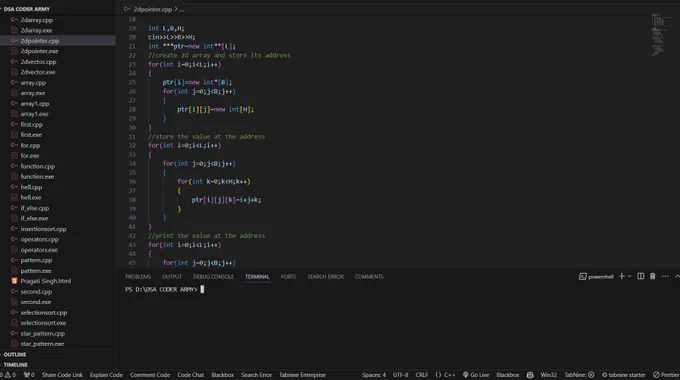The height and width of the screenshot is (380, 680).
Task: Expand the Outline section
Action: point(15,354)
